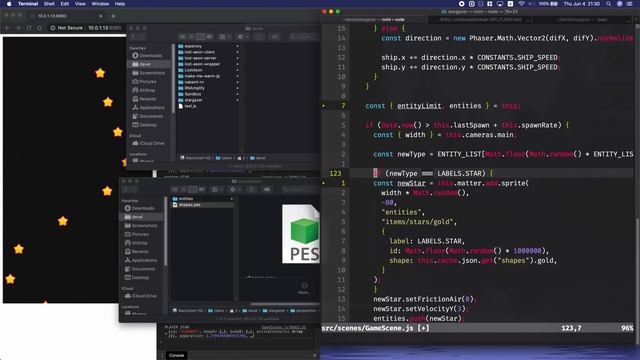
Task: Select the test.js file
Action: (x=187, y=106)
